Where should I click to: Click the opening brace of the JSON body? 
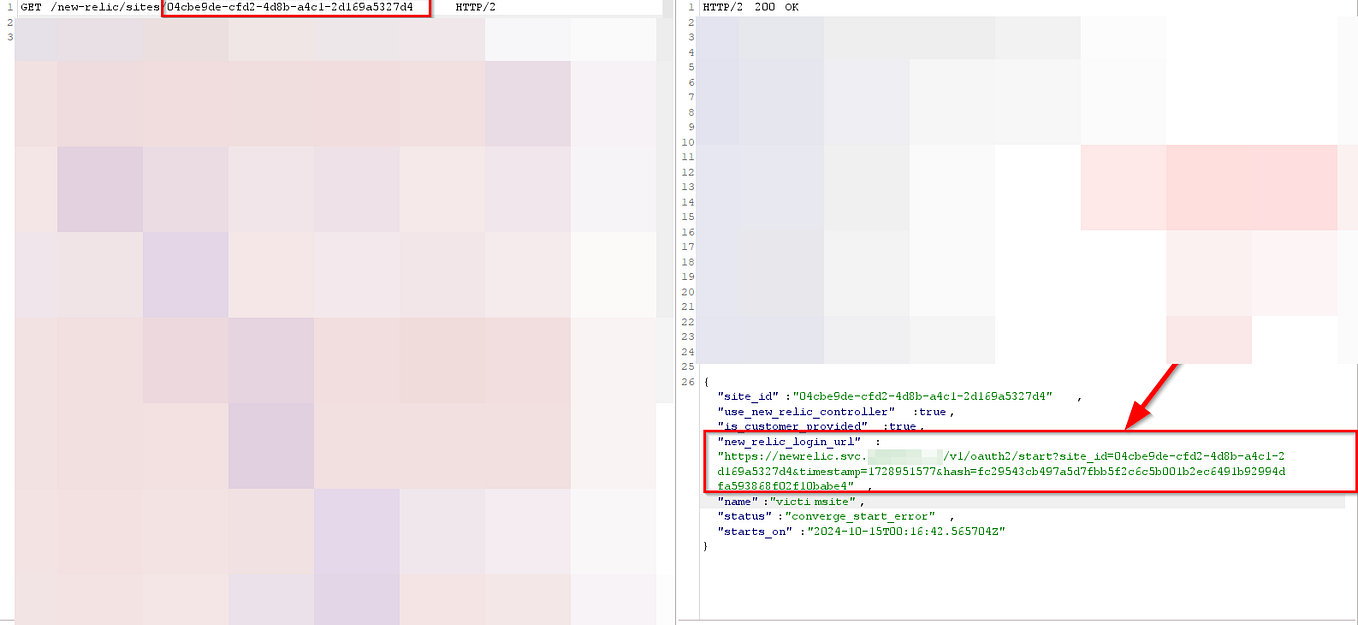(x=705, y=381)
